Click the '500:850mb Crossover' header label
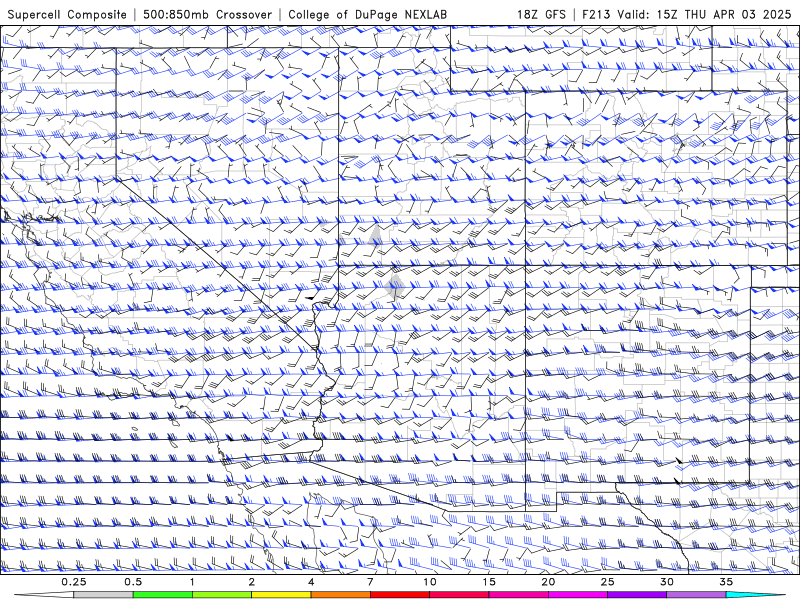The height and width of the screenshot is (600, 800). (208, 14)
